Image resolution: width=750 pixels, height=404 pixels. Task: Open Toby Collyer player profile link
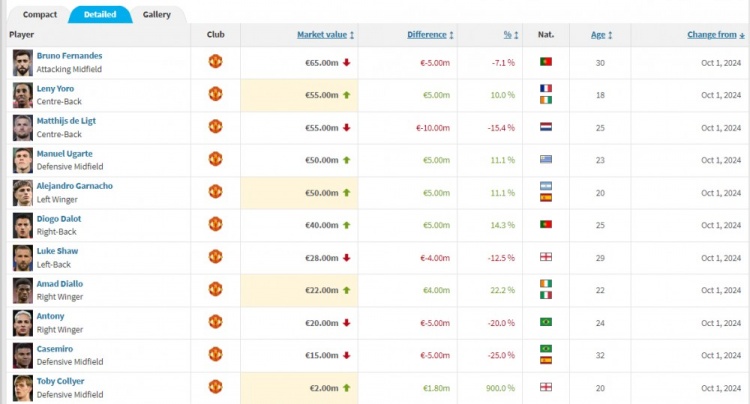point(60,381)
